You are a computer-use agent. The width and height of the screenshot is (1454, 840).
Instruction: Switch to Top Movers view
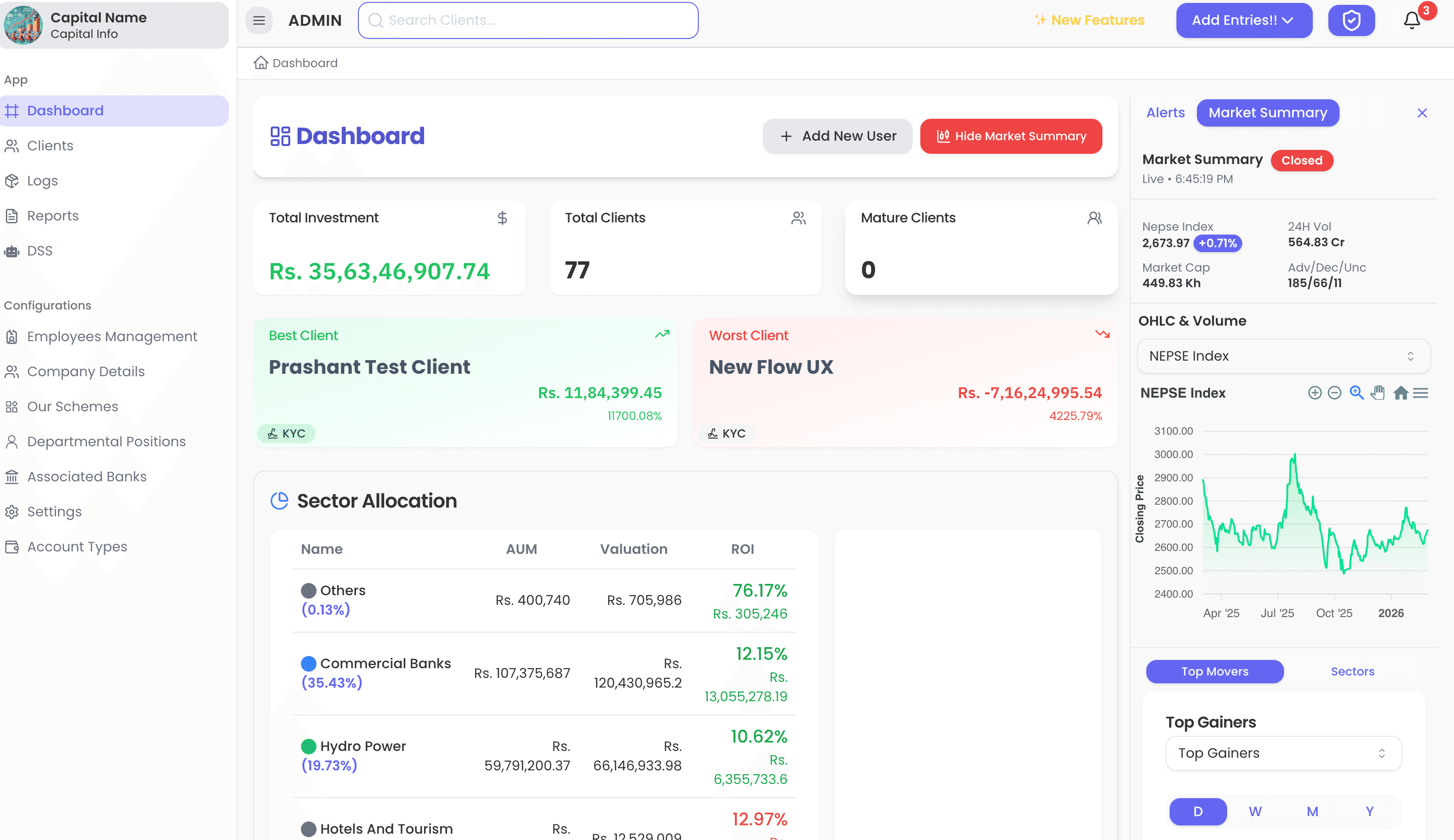click(1214, 671)
